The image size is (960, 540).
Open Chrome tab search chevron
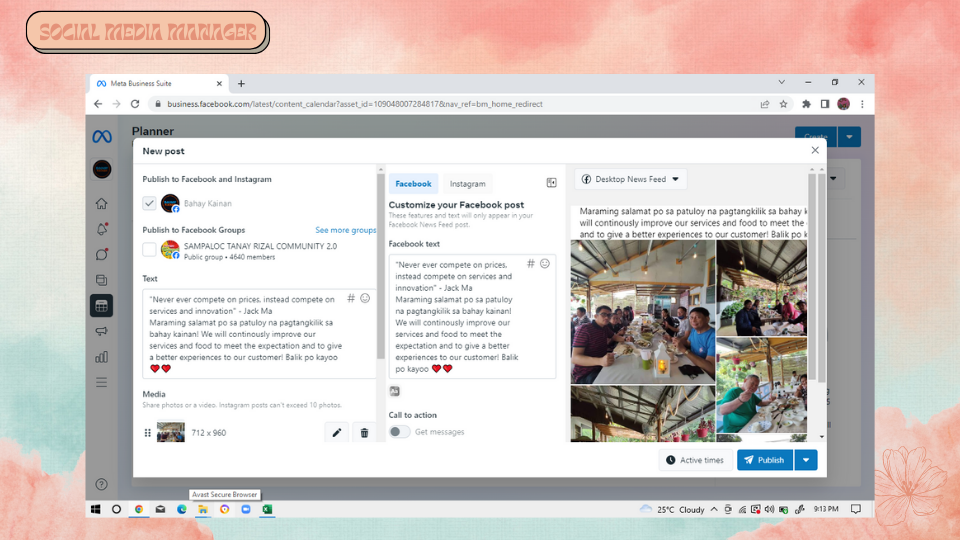(782, 82)
